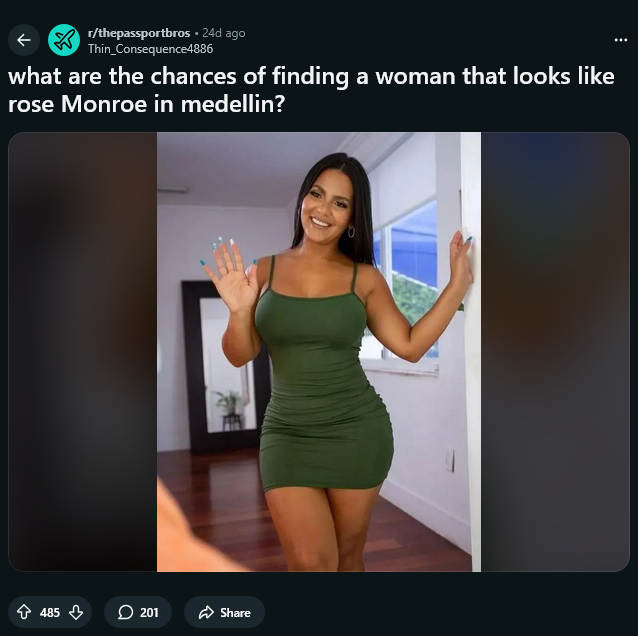
Task: Visit the r/thepassportbros community link
Action: click(139, 33)
